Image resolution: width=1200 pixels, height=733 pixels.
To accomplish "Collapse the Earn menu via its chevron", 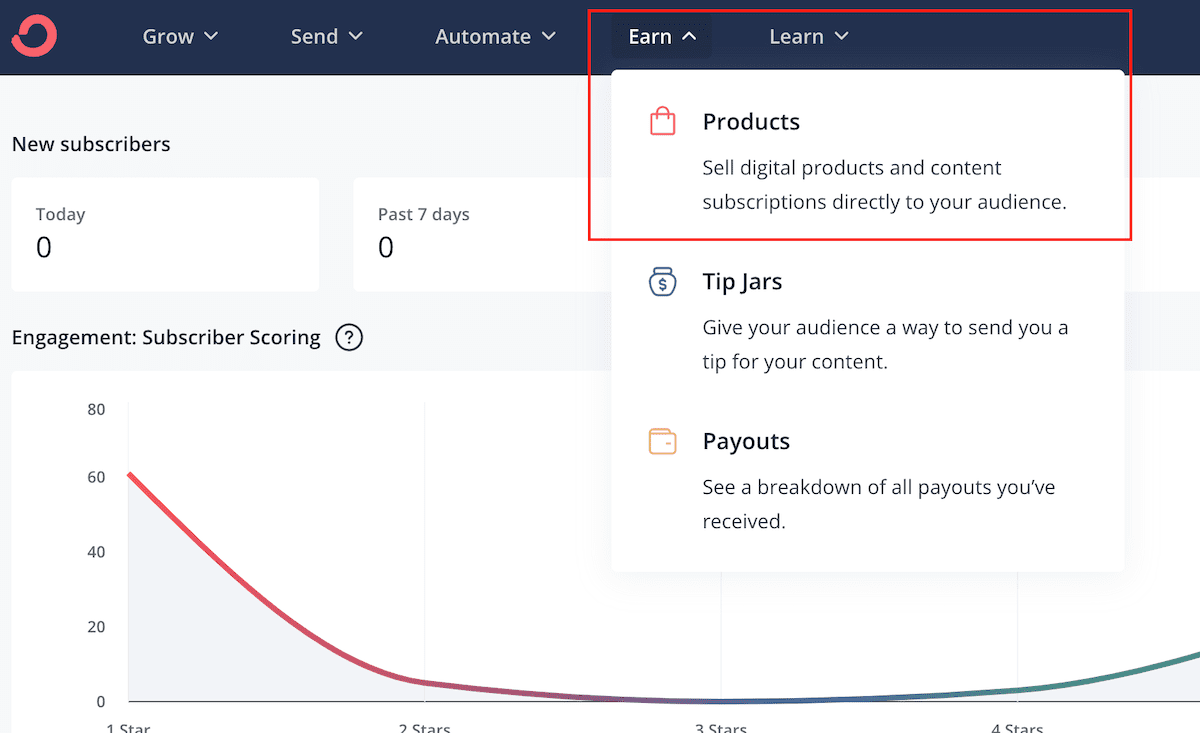I will coord(689,36).
